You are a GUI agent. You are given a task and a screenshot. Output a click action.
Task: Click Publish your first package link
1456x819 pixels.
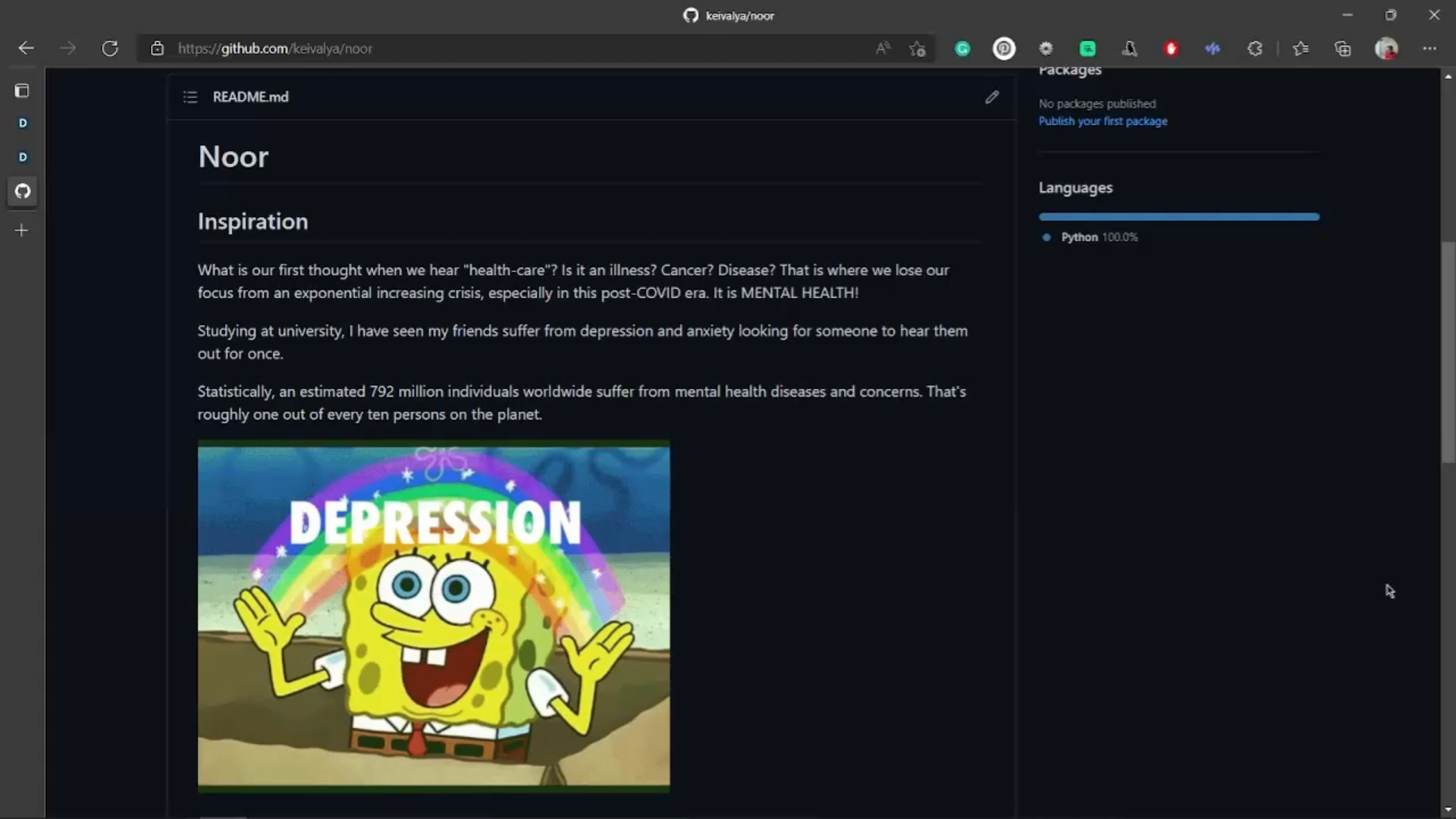coord(1103,121)
